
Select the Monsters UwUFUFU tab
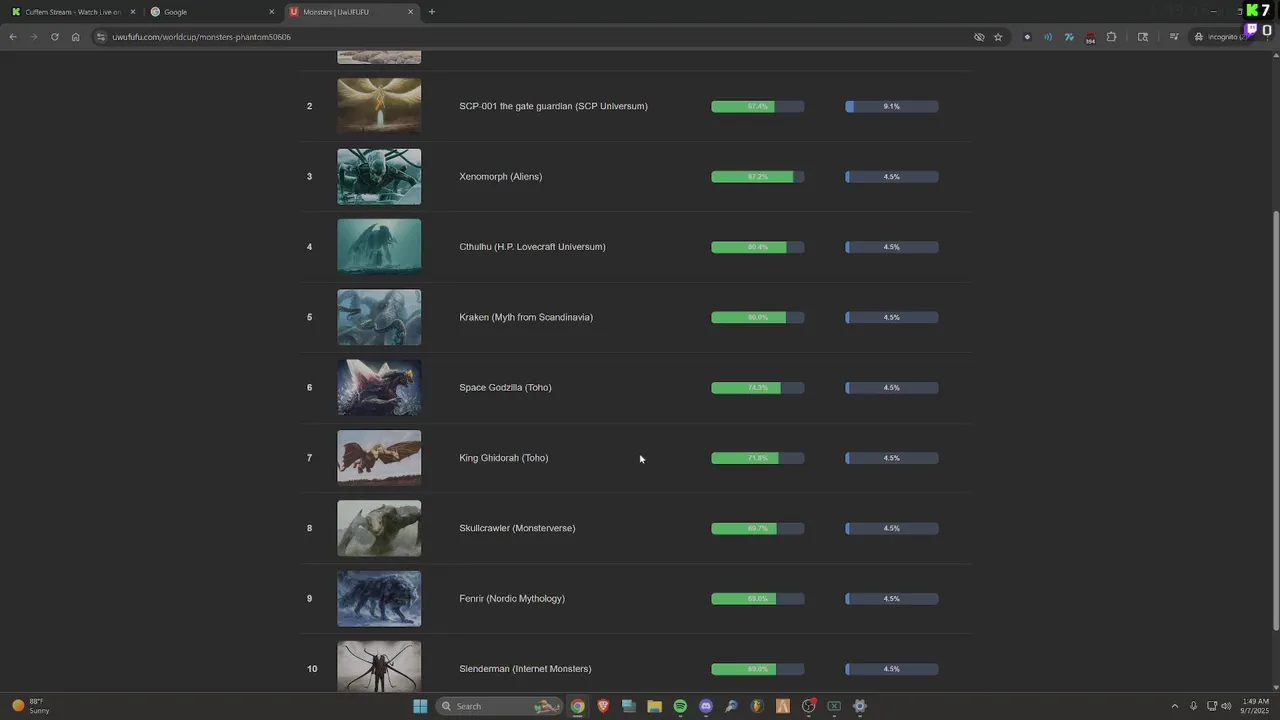pos(350,12)
